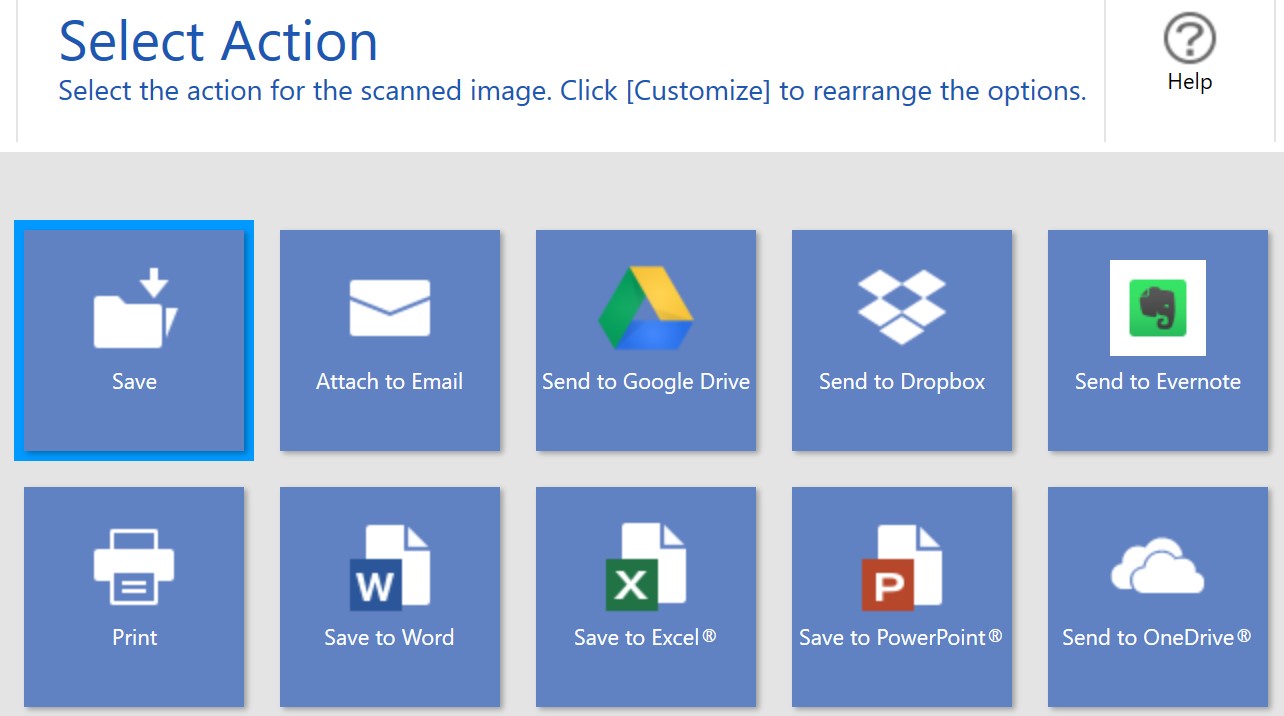
Task: Click the red PowerPoint icon
Action: point(901,566)
